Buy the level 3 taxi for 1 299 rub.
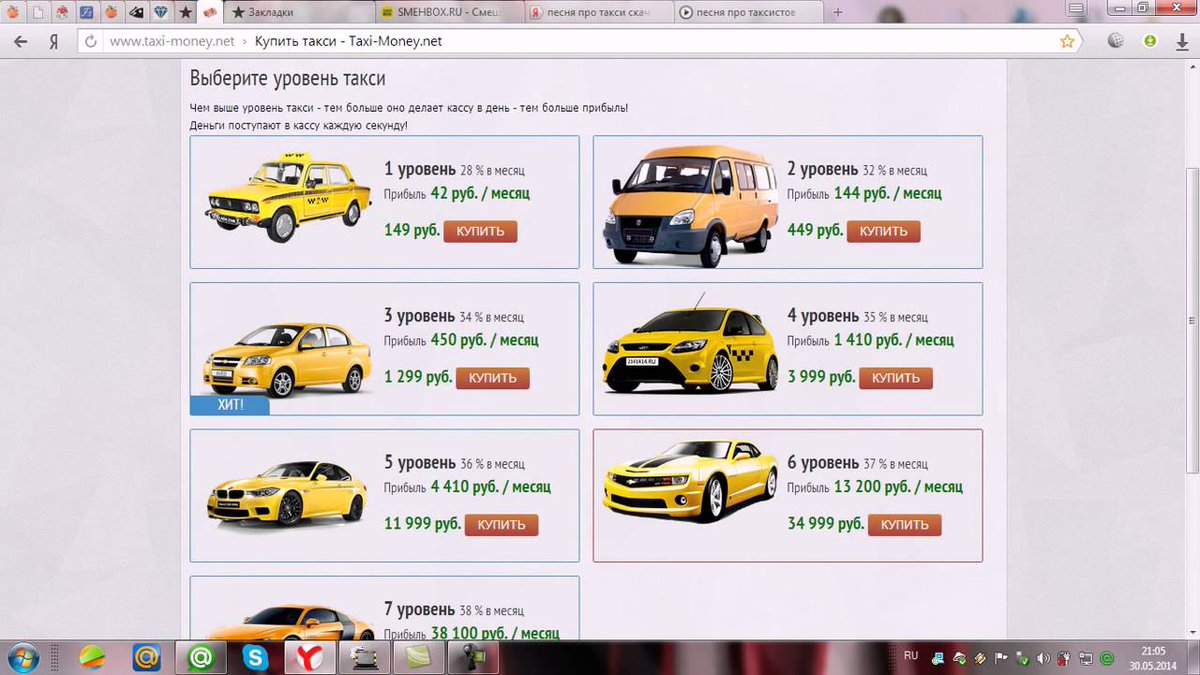The height and width of the screenshot is (675, 1200). pyautogui.click(x=493, y=378)
